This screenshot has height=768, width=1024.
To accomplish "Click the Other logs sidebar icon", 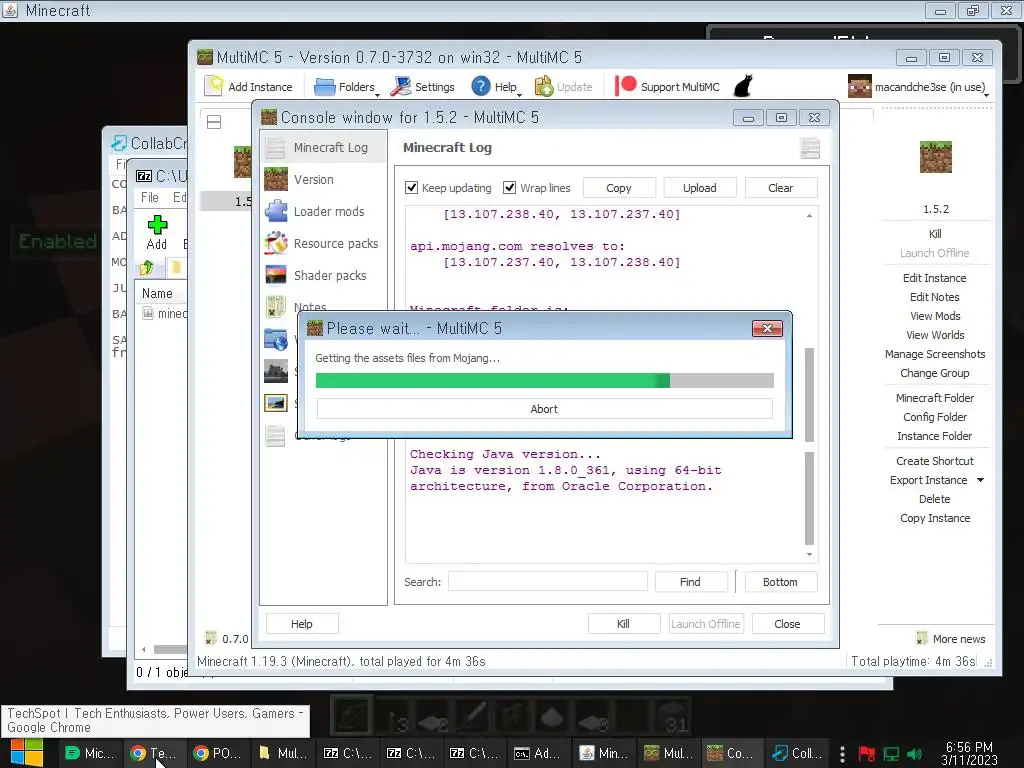I will (x=276, y=436).
